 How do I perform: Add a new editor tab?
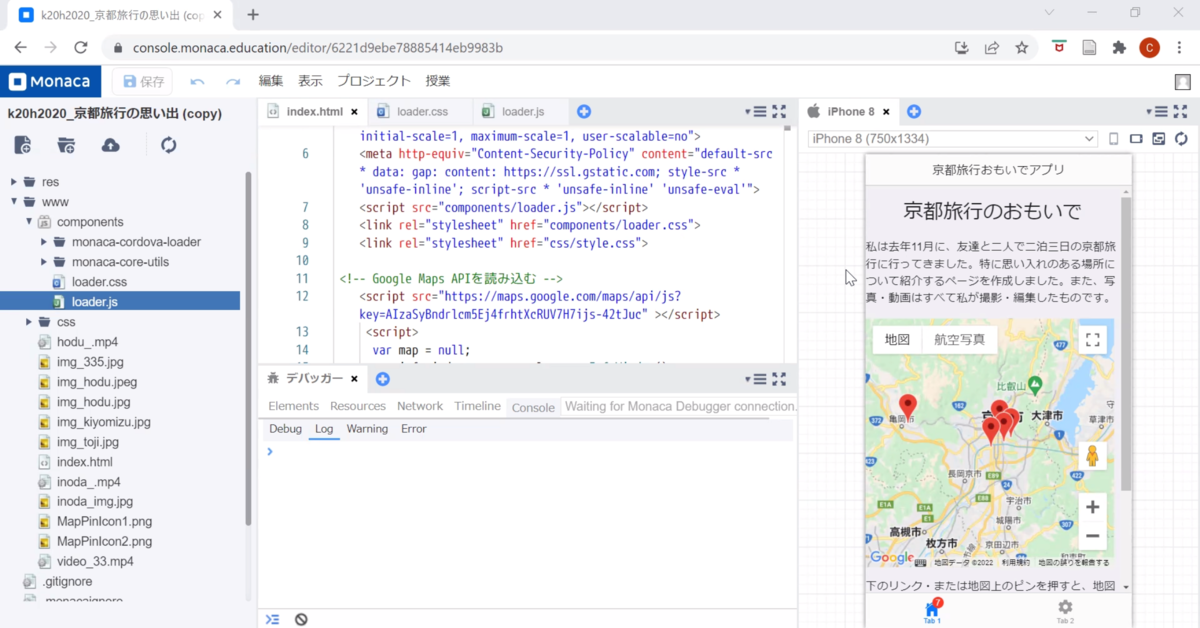[584, 112]
